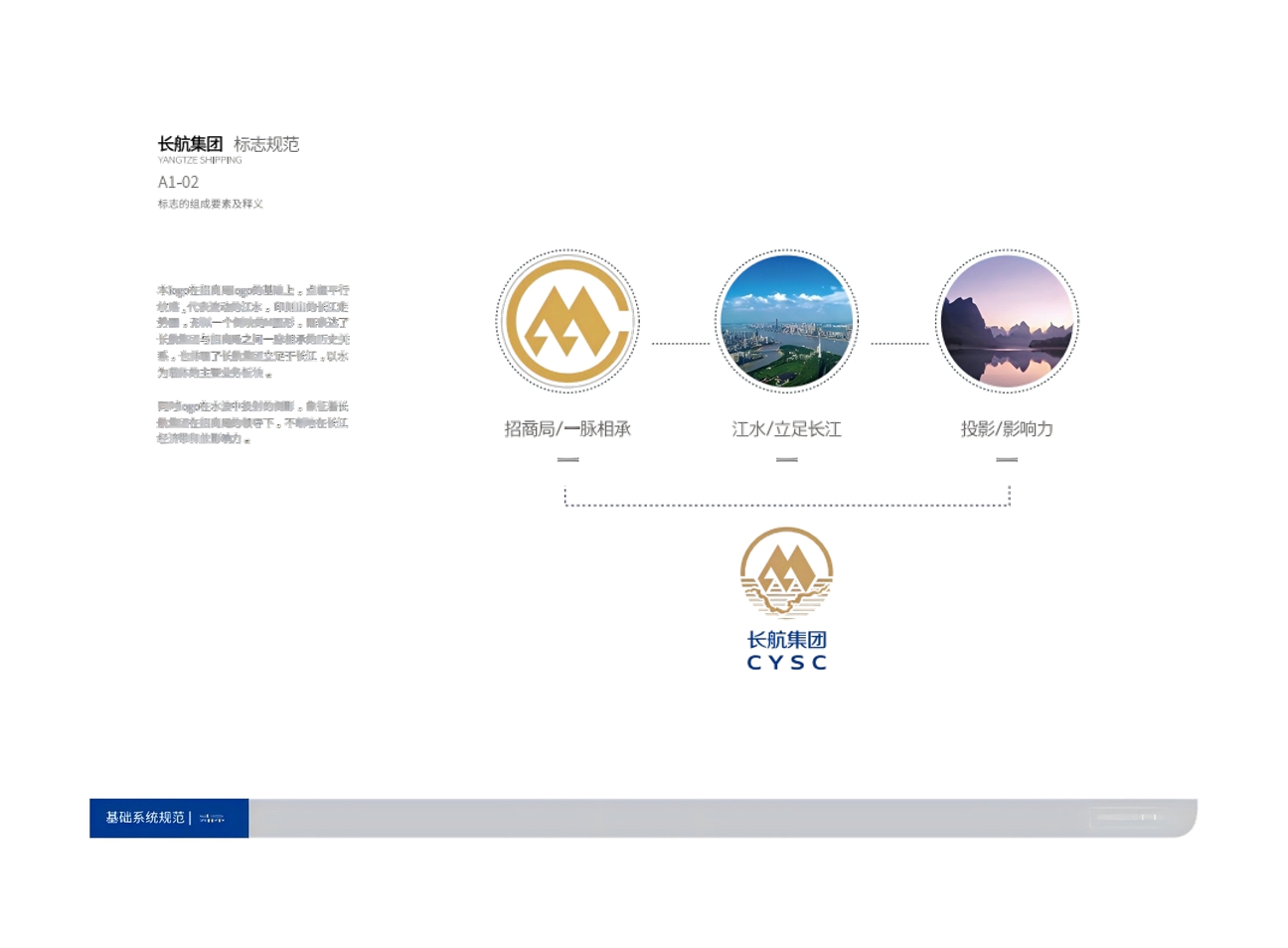Click the gold CYSC emblem logo

pyautogui.click(x=786, y=572)
